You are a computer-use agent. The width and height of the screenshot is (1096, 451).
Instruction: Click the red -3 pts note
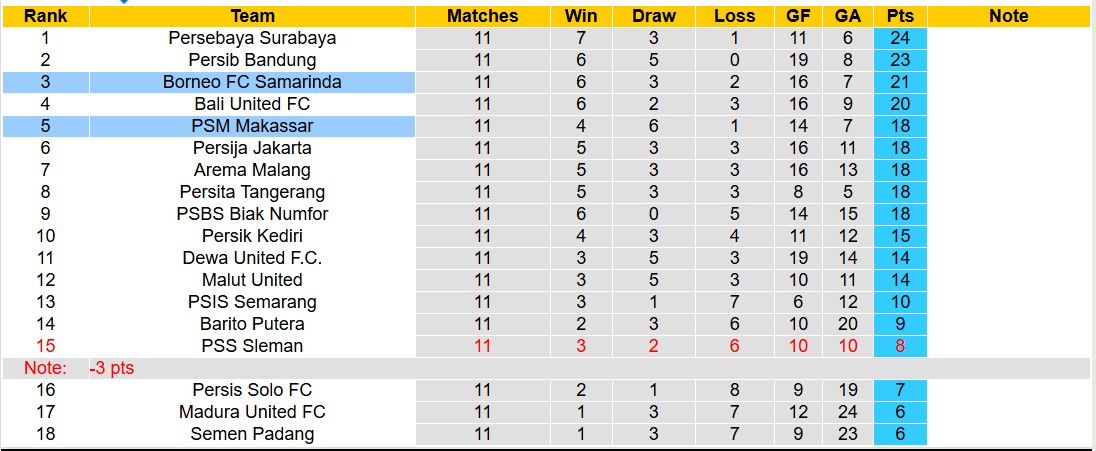112,368
